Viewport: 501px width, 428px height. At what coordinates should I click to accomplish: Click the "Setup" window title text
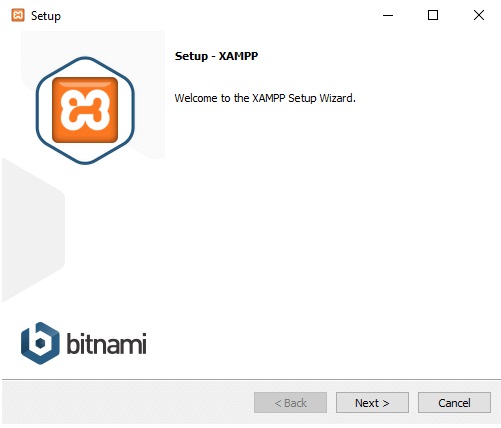click(x=46, y=16)
